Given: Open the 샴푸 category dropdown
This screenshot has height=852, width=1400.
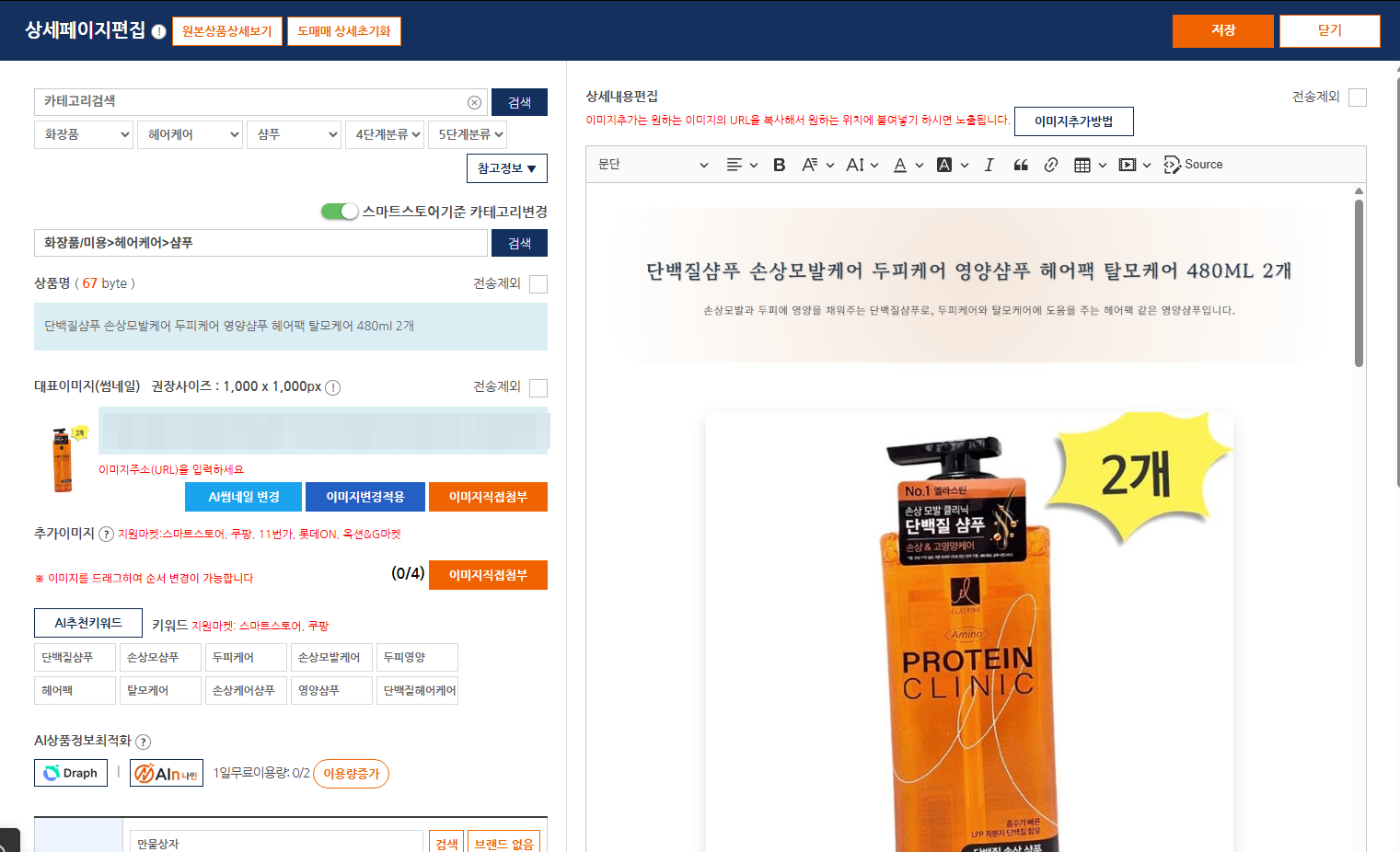Looking at the screenshot, I should click(x=294, y=134).
